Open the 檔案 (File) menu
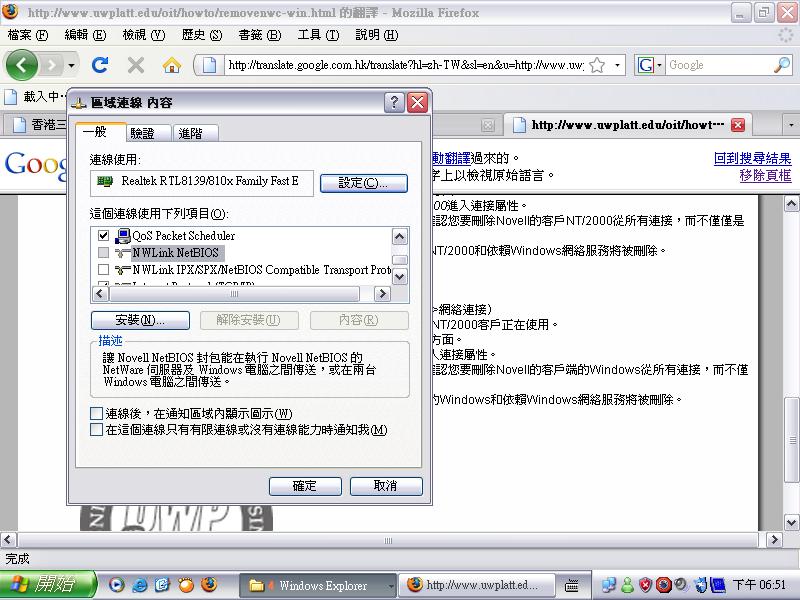 pyautogui.click(x=28, y=35)
